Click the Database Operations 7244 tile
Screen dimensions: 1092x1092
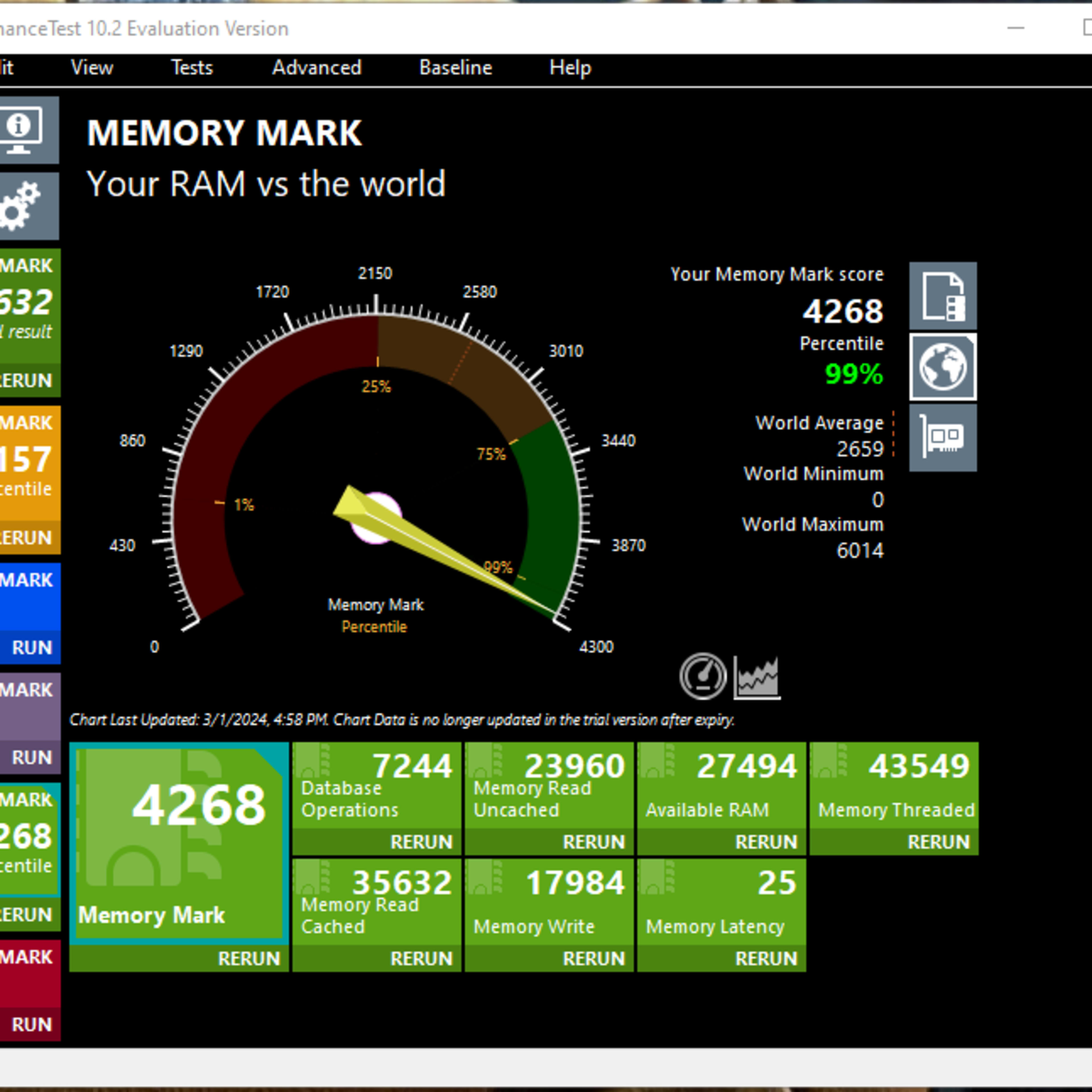377,786
